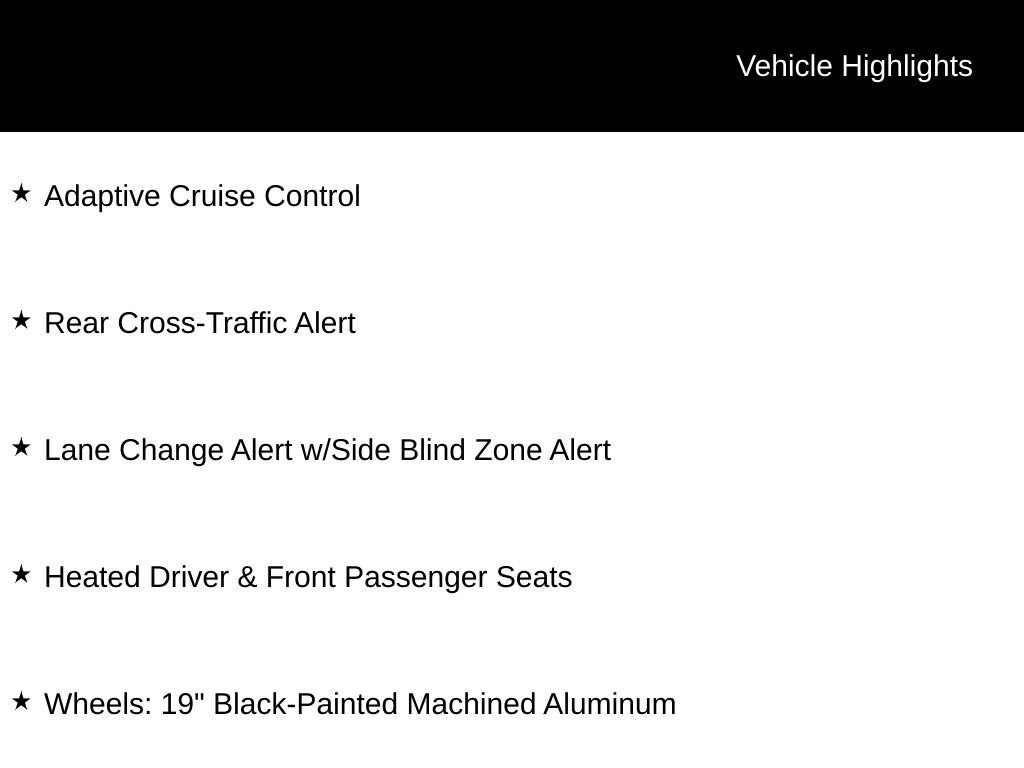
Task: Click the star beside Adaptive Cruise Control
Action: (22, 193)
